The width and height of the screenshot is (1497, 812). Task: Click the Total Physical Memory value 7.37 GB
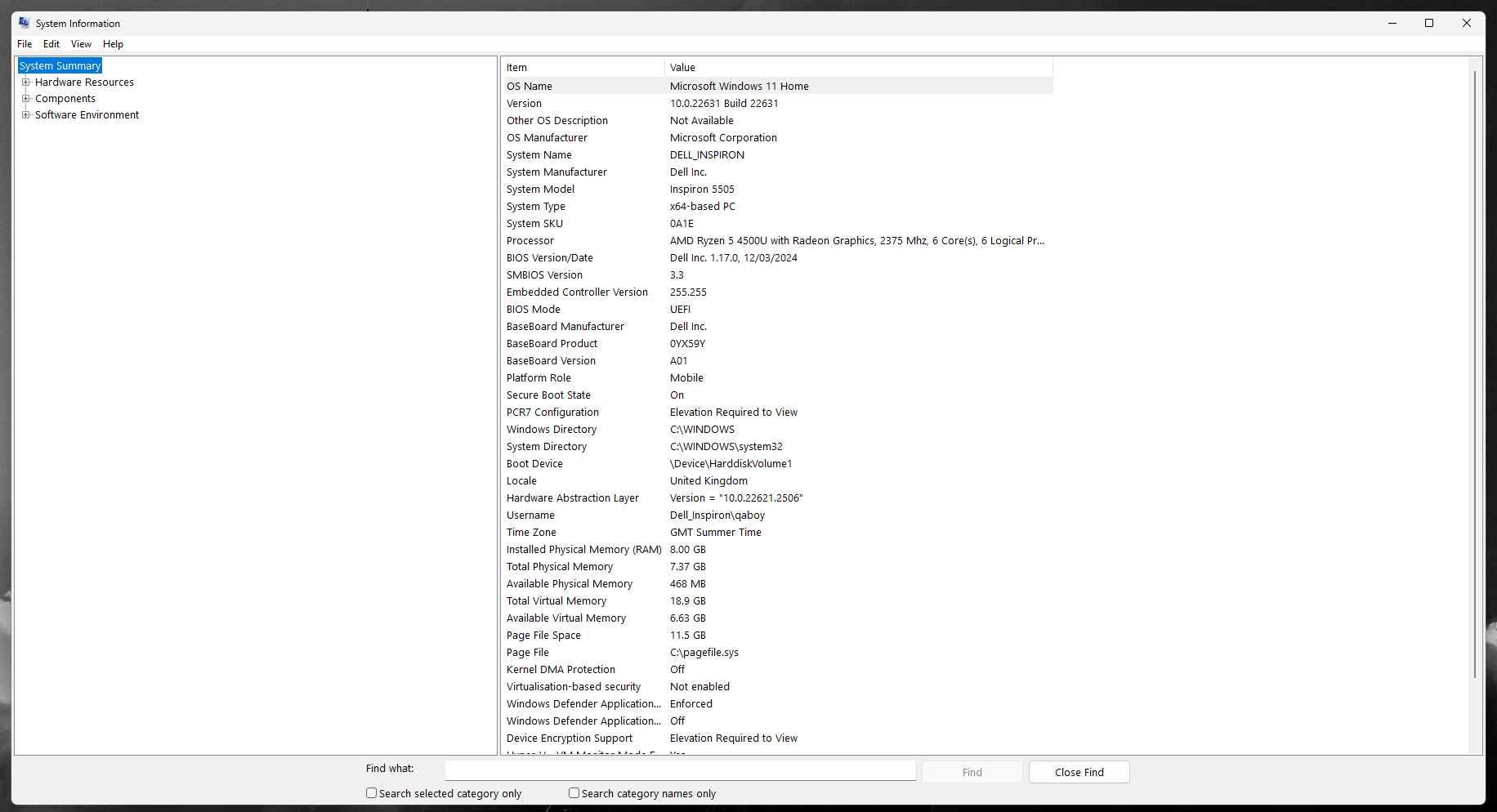point(688,567)
